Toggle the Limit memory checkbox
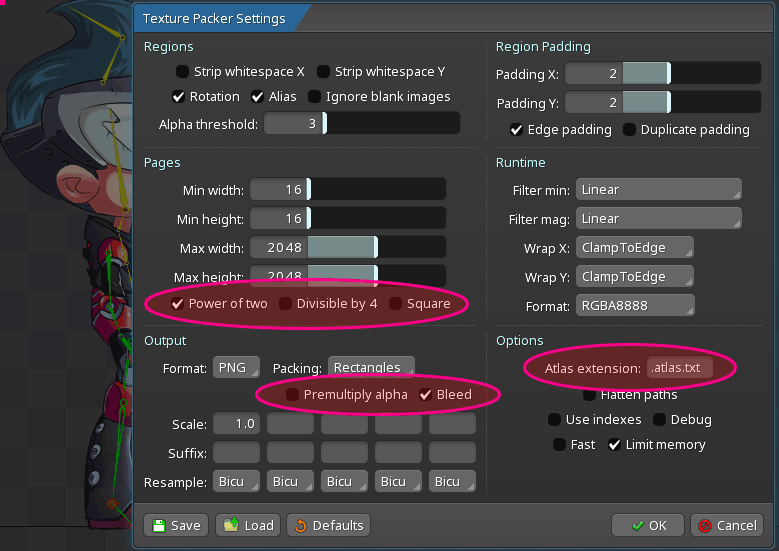The image size is (779, 551). pyautogui.click(x=615, y=444)
